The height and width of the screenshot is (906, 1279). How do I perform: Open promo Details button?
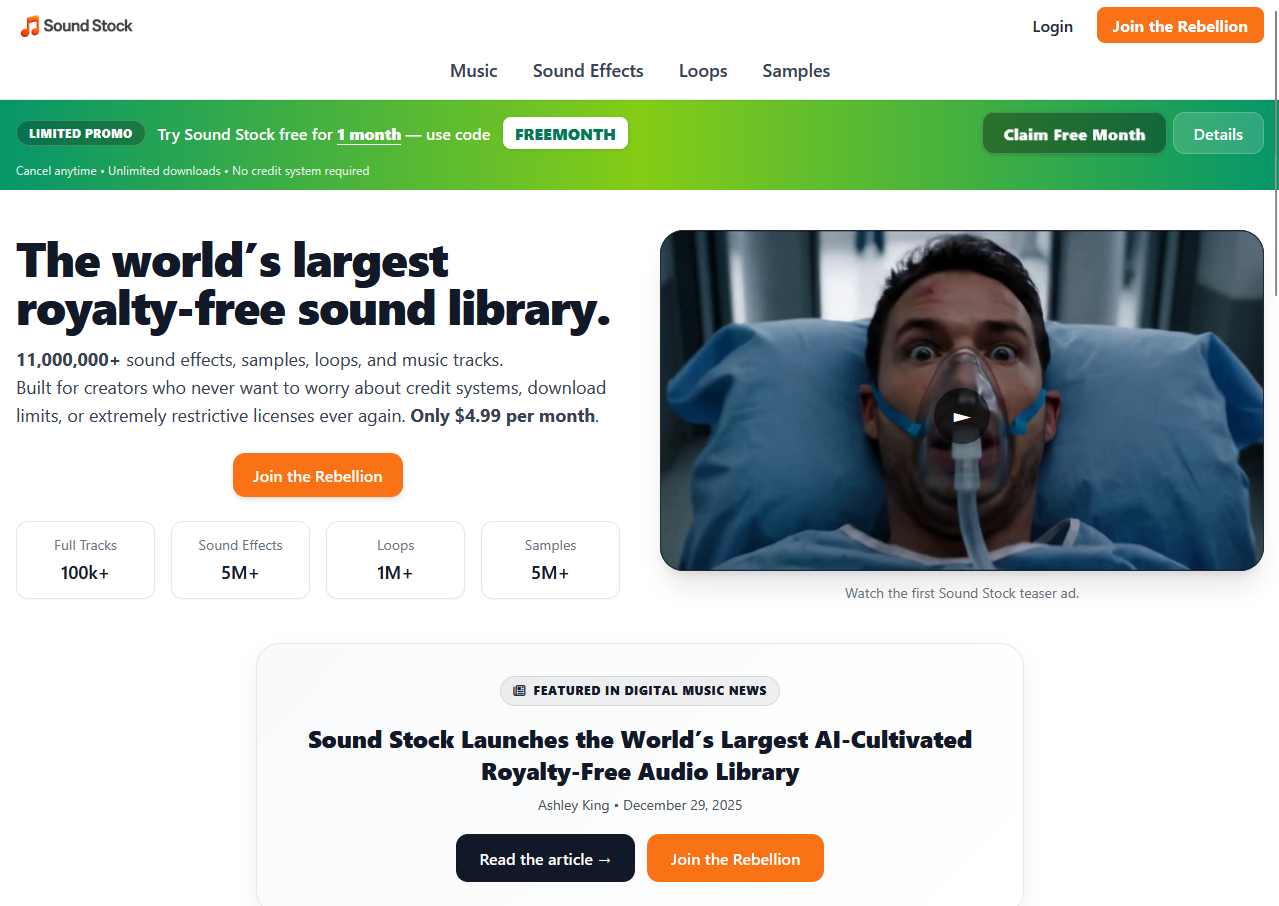tap(1218, 134)
